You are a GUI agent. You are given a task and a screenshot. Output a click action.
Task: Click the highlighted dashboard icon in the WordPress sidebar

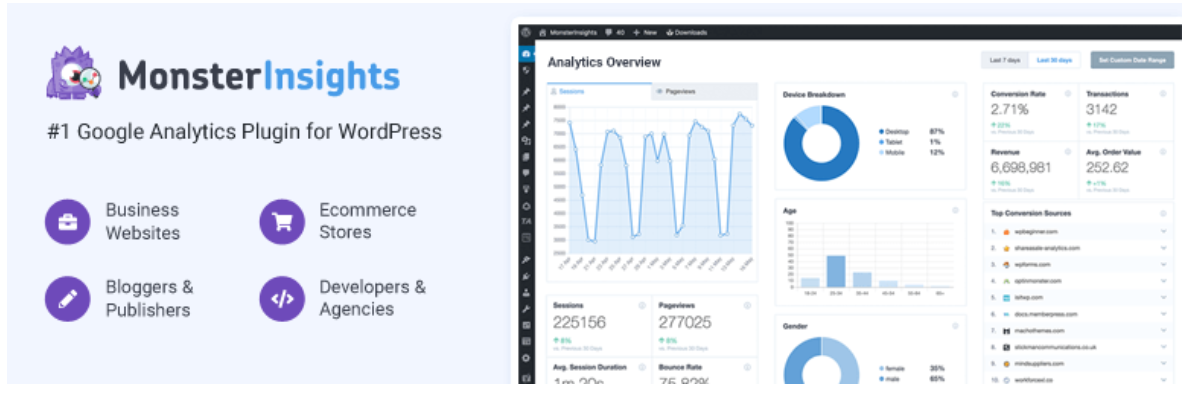(x=526, y=54)
